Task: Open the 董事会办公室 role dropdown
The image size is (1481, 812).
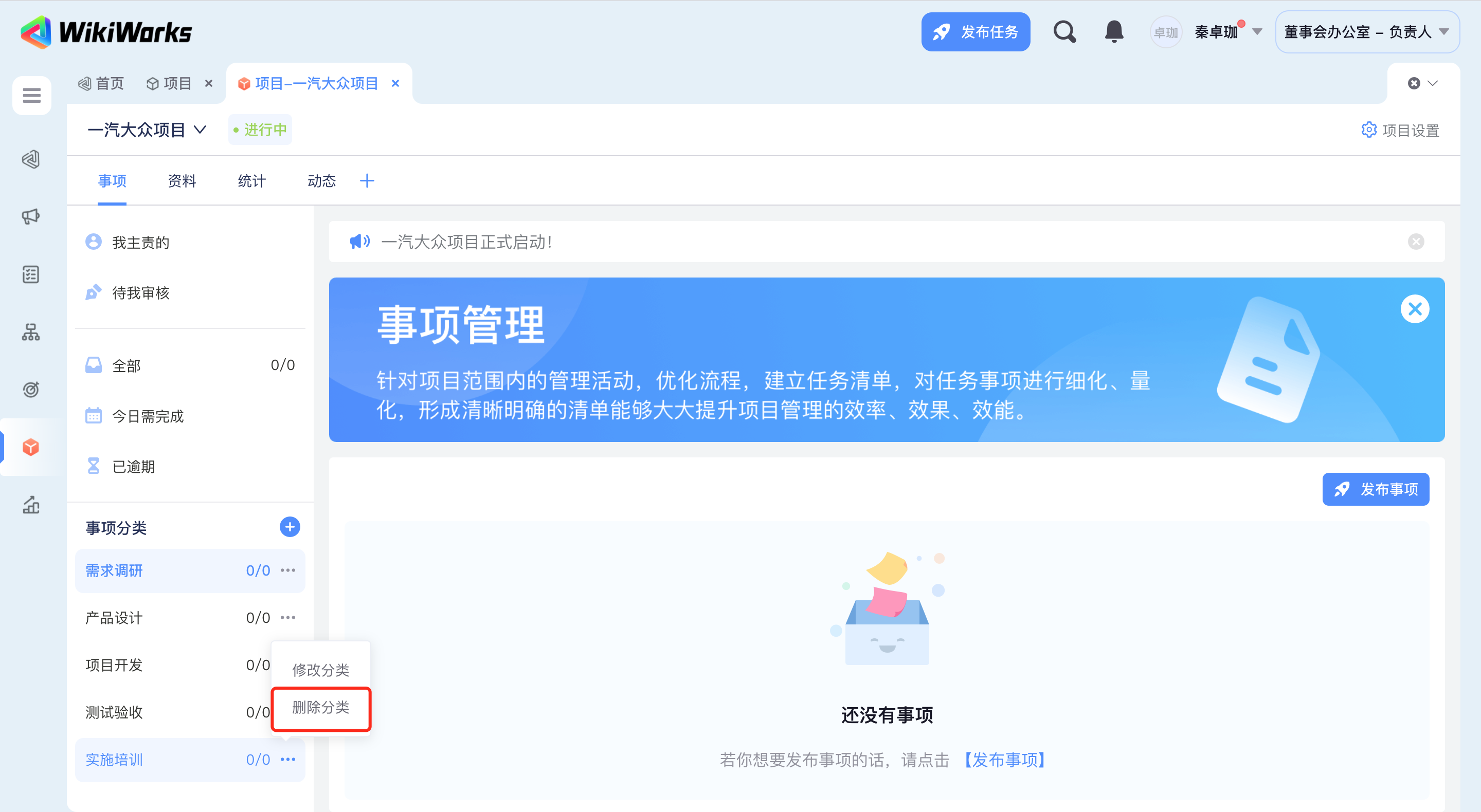Action: tap(1367, 32)
